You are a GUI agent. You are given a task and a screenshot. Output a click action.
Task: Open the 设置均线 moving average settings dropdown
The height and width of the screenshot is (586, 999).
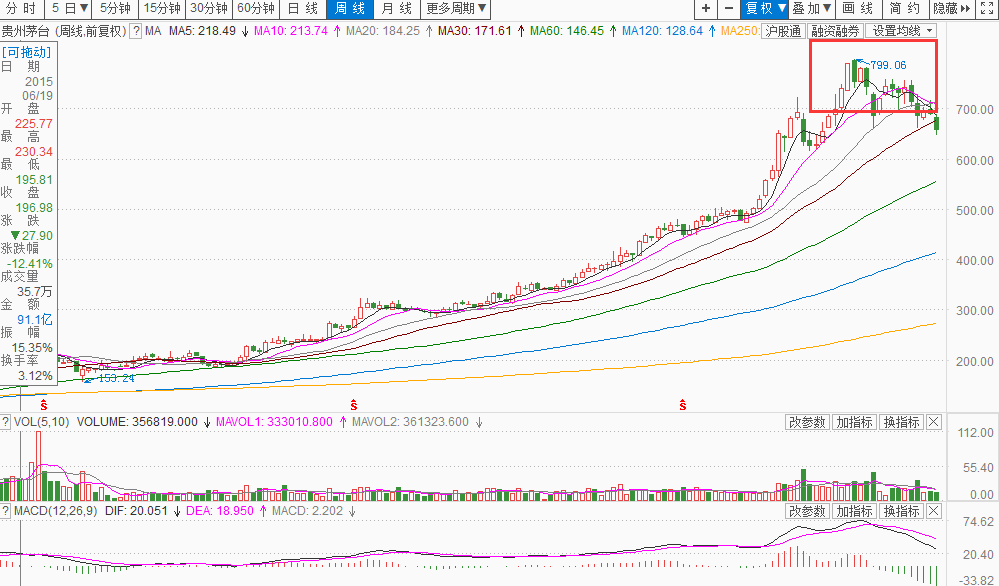point(900,31)
